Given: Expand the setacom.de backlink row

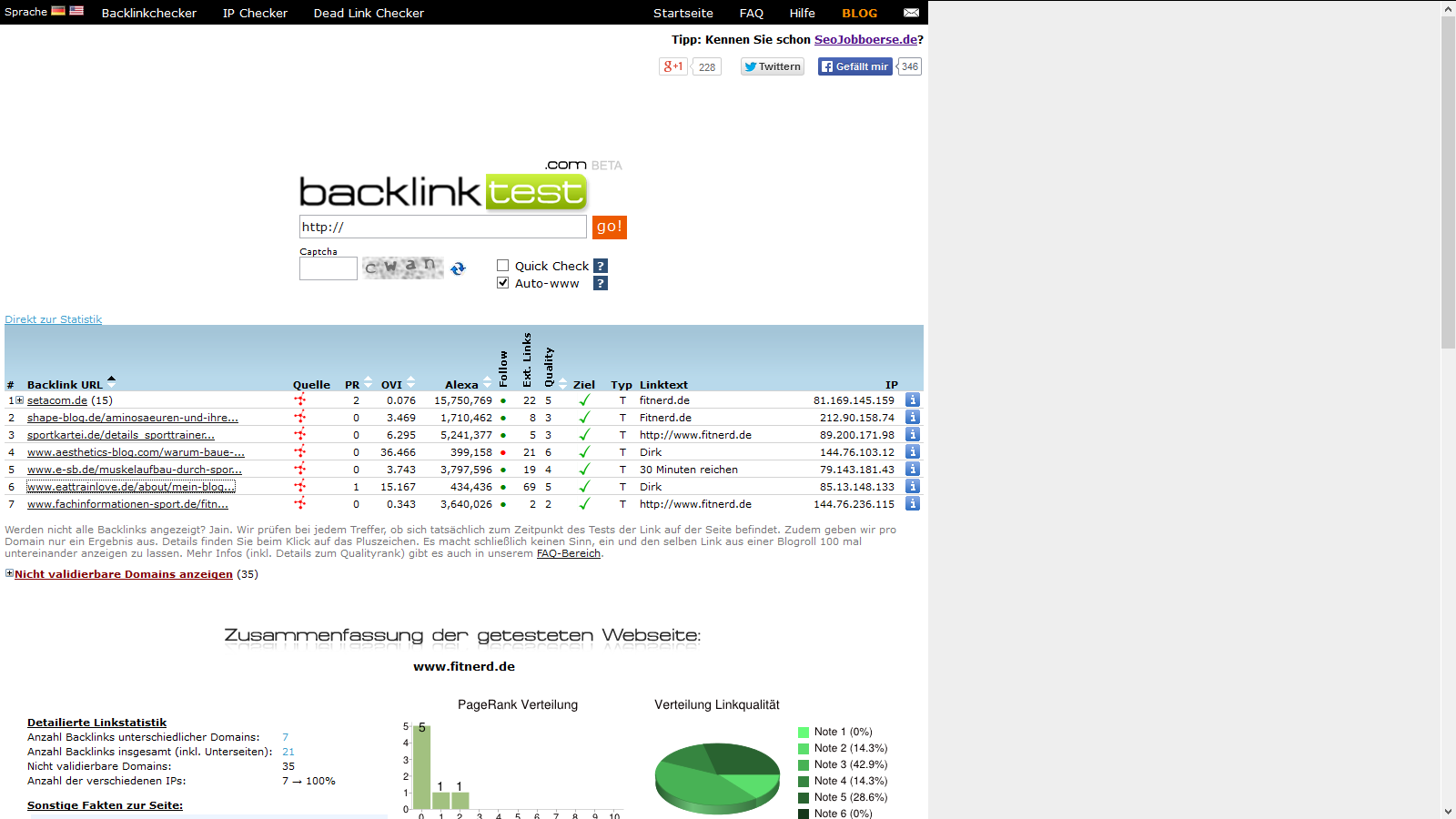Looking at the screenshot, I should coord(19,400).
